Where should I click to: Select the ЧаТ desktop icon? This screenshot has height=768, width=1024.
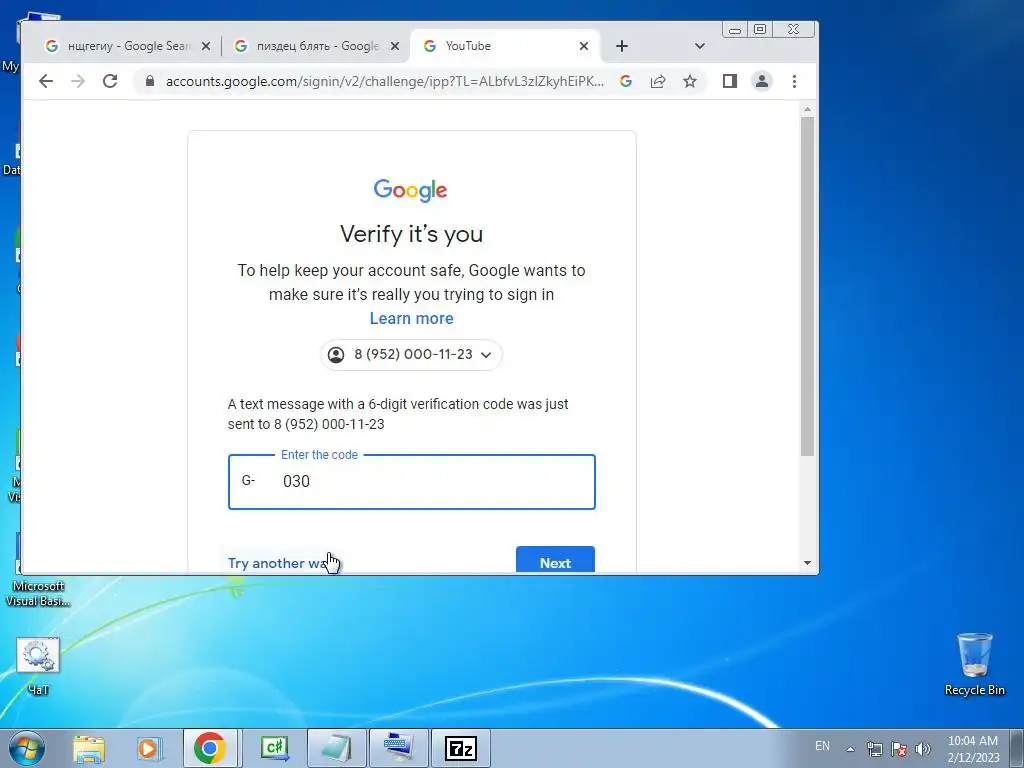pos(38,666)
